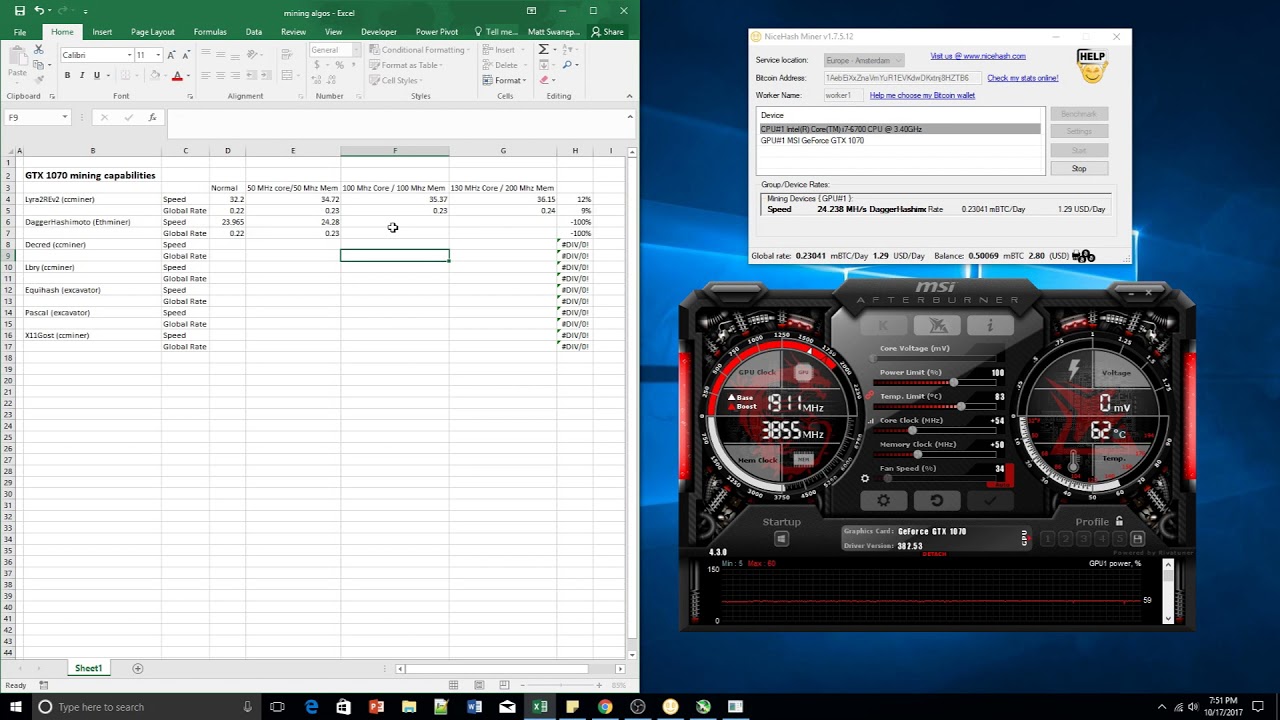Image resolution: width=1280 pixels, height=720 pixels.
Task: Open the font name Calibri dropdown
Action: (129, 55)
